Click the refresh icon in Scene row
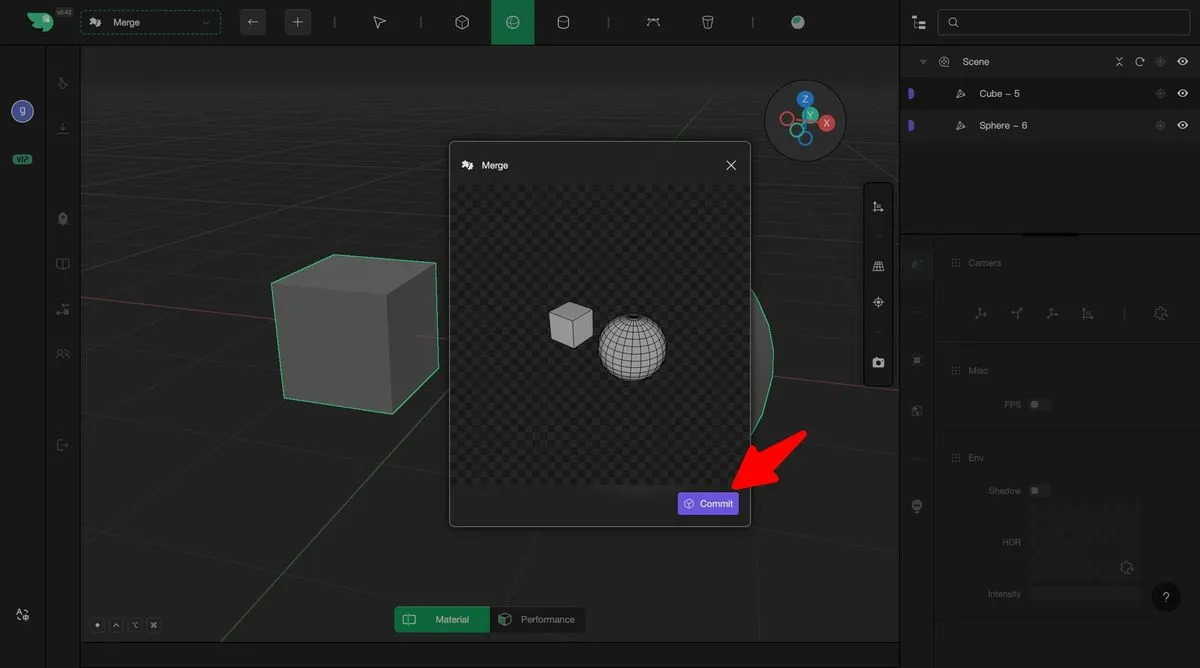The width and height of the screenshot is (1200, 668). [x=1139, y=62]
